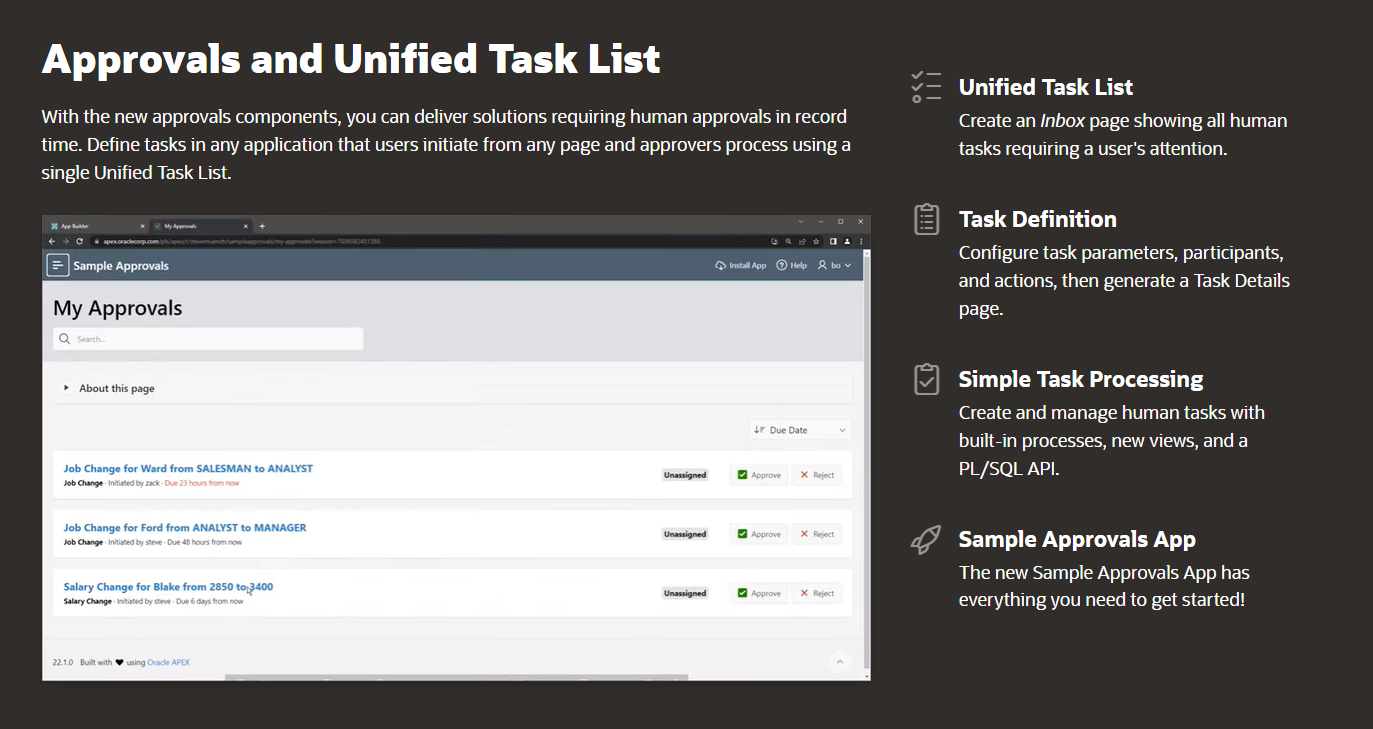Image resolution: width=1373 pixels, height=729 pixels.
Task: Click the Install App cloud icon
Action: [721, 265]
